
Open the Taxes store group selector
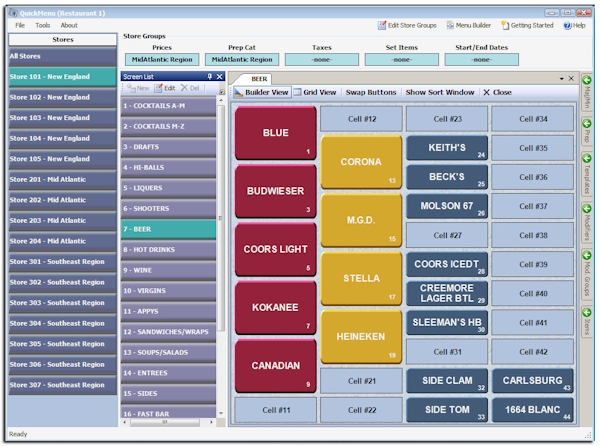[x=322, y=60]
